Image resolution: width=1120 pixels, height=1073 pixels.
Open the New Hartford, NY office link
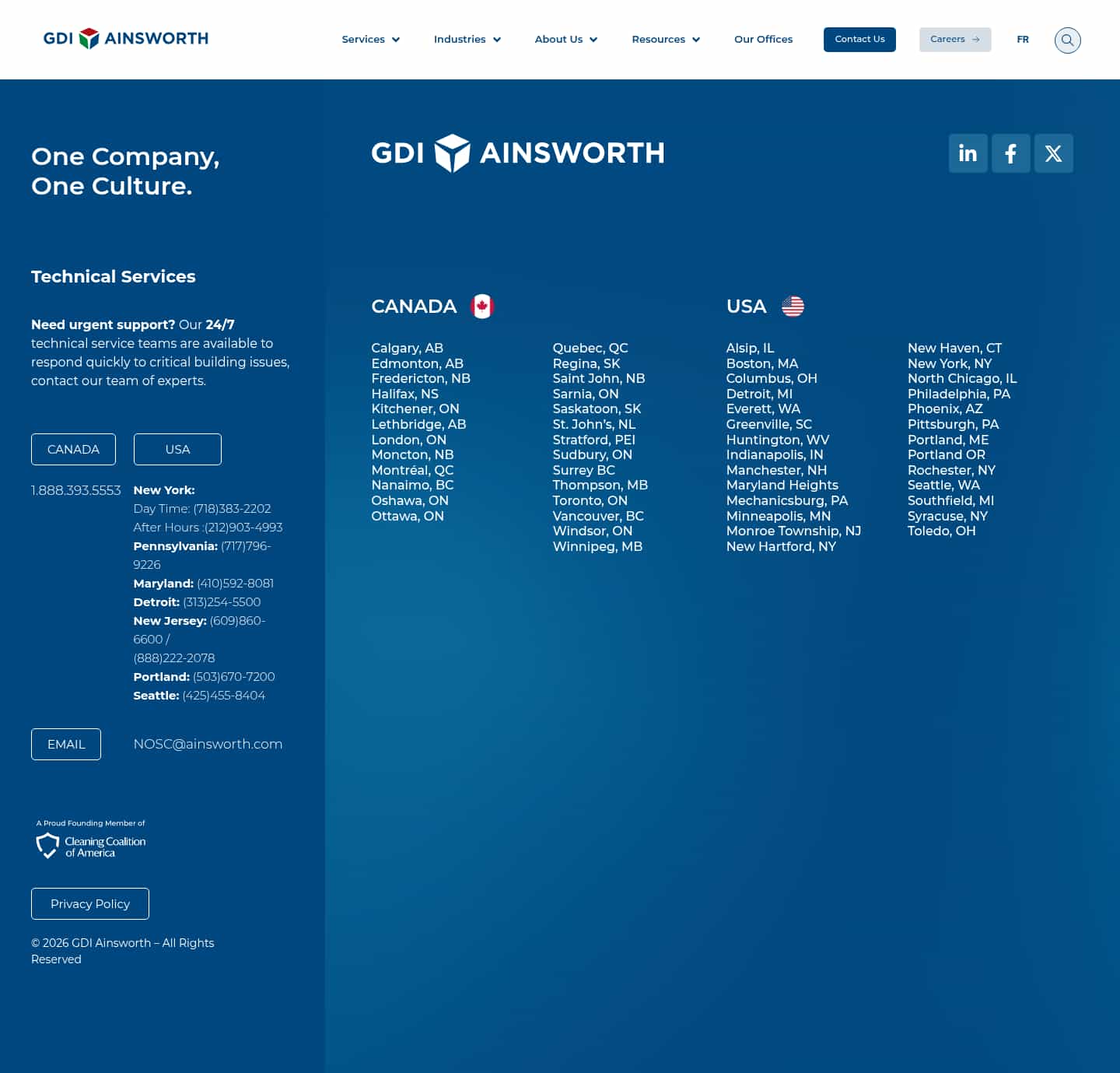[781, 546]
